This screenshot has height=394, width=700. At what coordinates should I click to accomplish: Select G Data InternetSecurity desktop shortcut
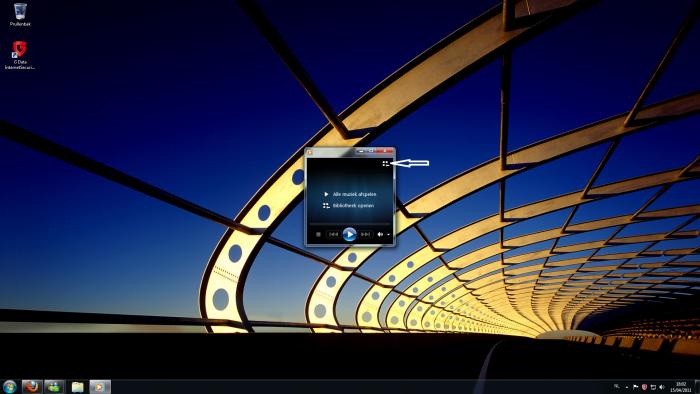[20, 55]
